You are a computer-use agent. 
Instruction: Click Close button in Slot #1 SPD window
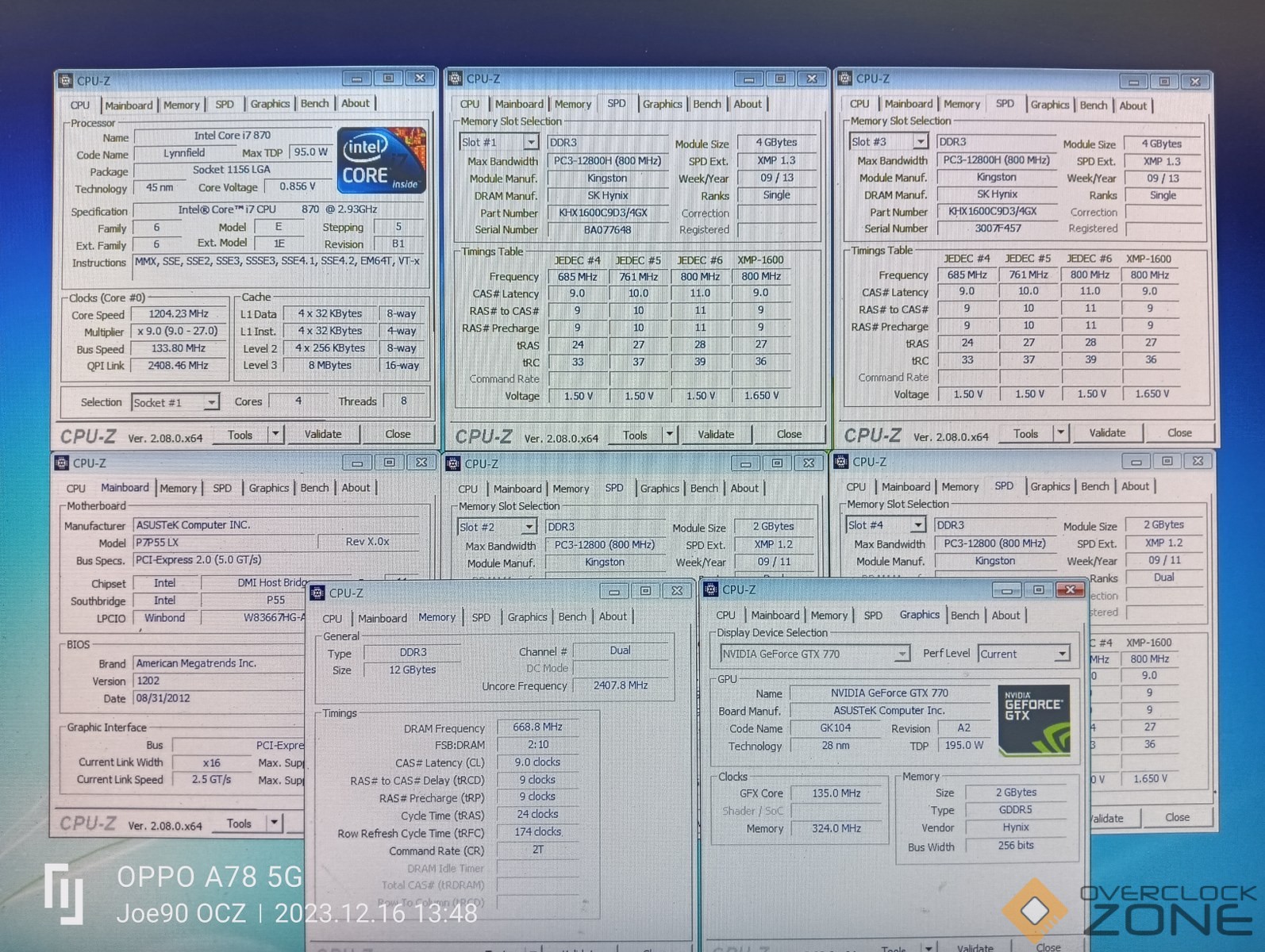[789, 434]
